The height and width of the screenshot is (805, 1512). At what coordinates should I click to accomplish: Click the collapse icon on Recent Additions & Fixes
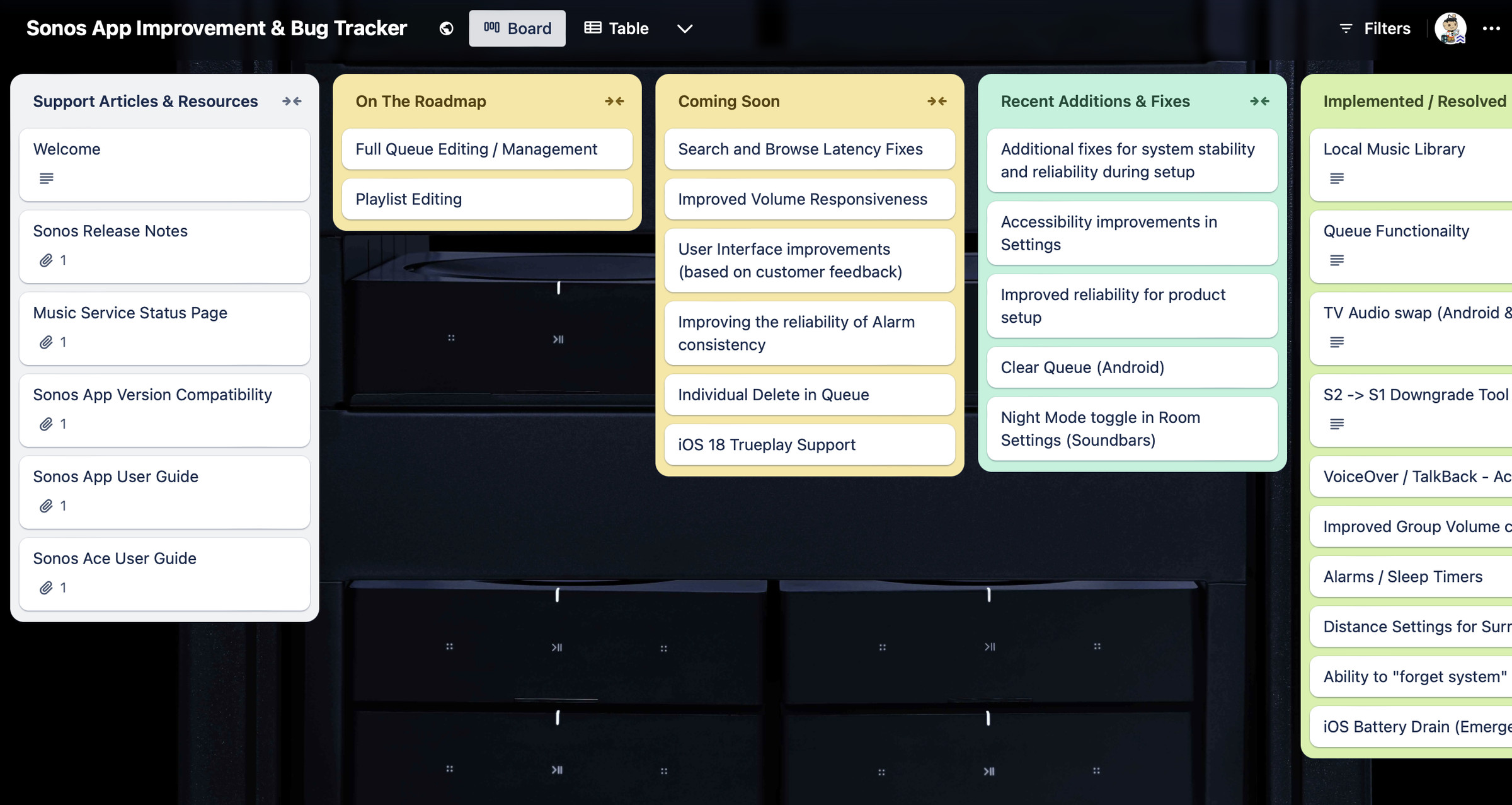coord(1259,101)
